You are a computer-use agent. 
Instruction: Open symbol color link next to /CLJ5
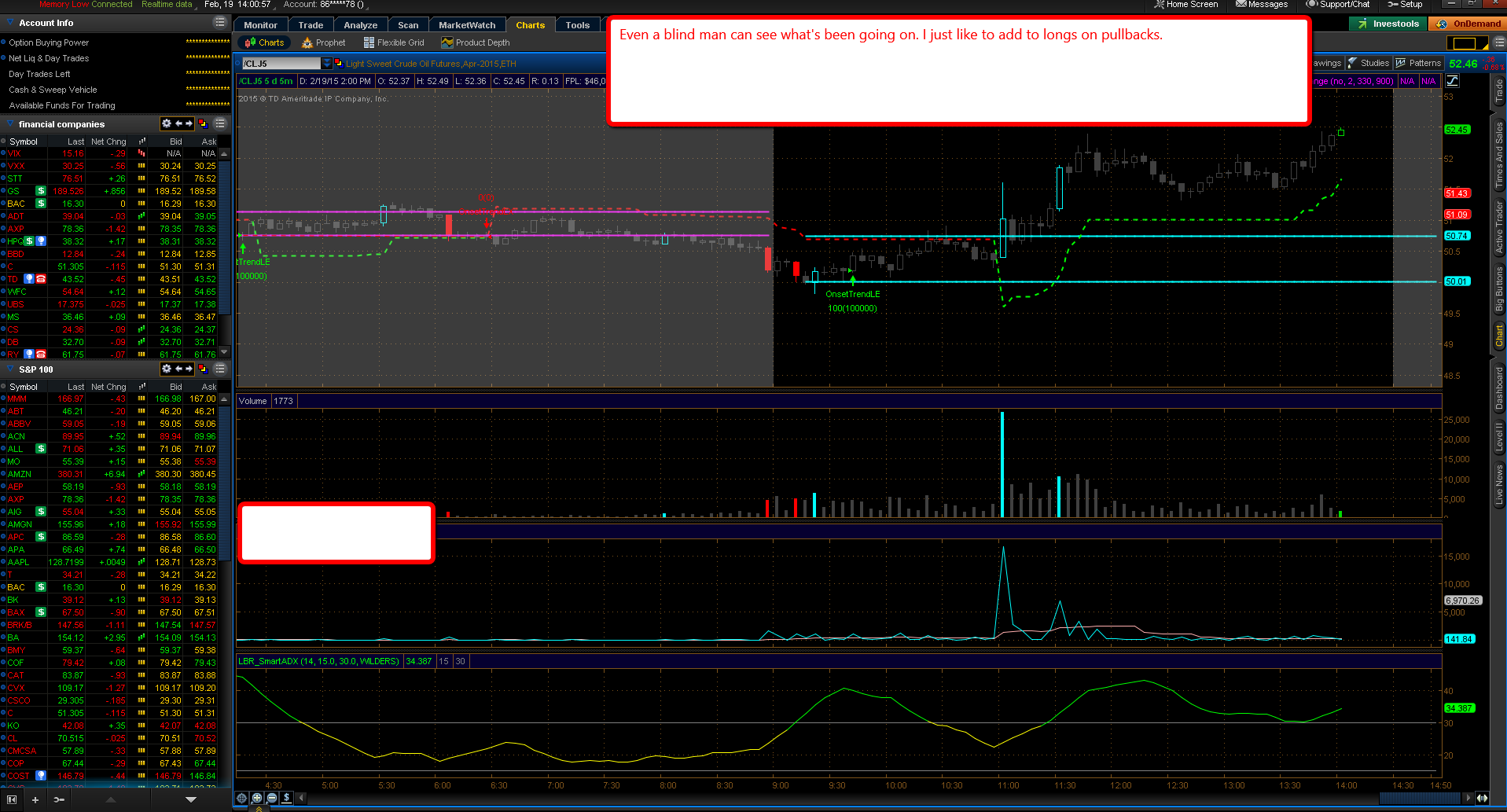[x=339, y=63]
